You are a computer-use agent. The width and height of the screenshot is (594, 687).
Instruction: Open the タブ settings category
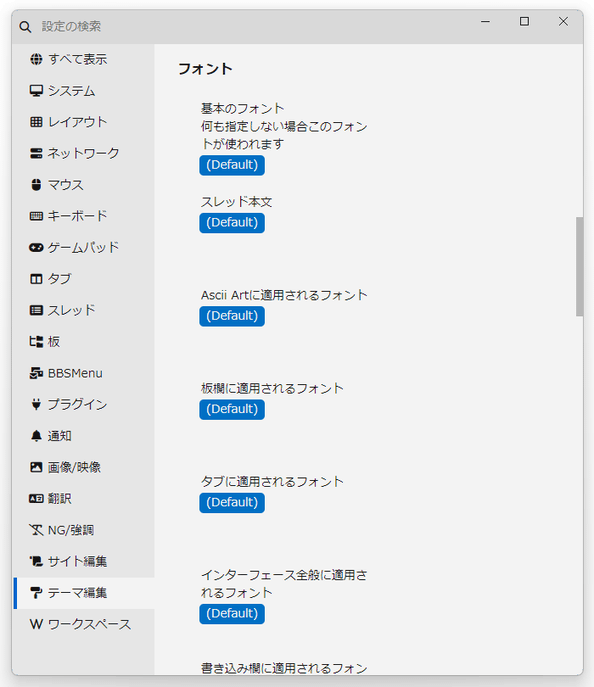pos(84,279)
